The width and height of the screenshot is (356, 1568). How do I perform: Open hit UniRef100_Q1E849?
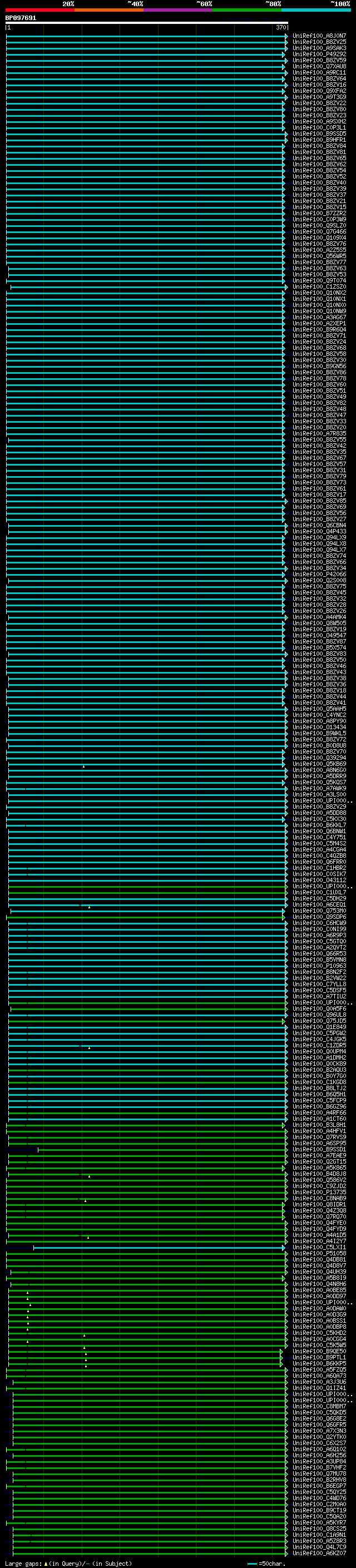tap(319, 1027)
